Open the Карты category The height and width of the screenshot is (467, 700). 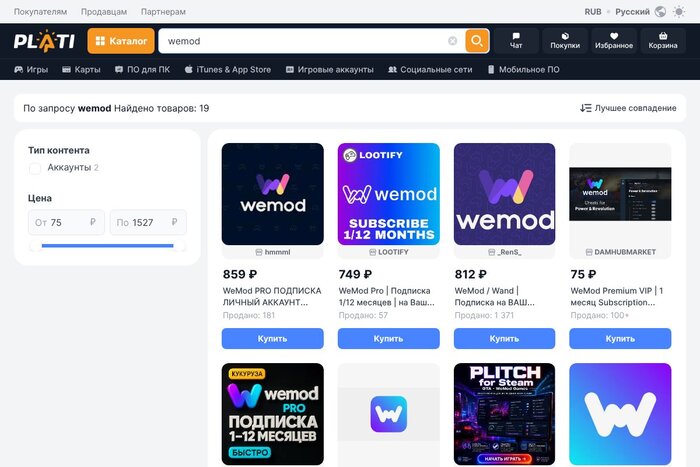click(81, 70)
